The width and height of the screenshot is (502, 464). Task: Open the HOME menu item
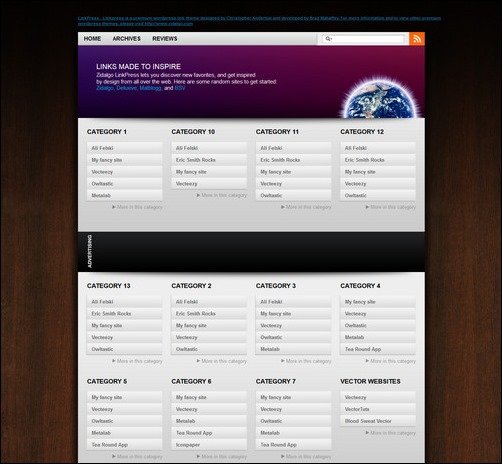[92, 39]
